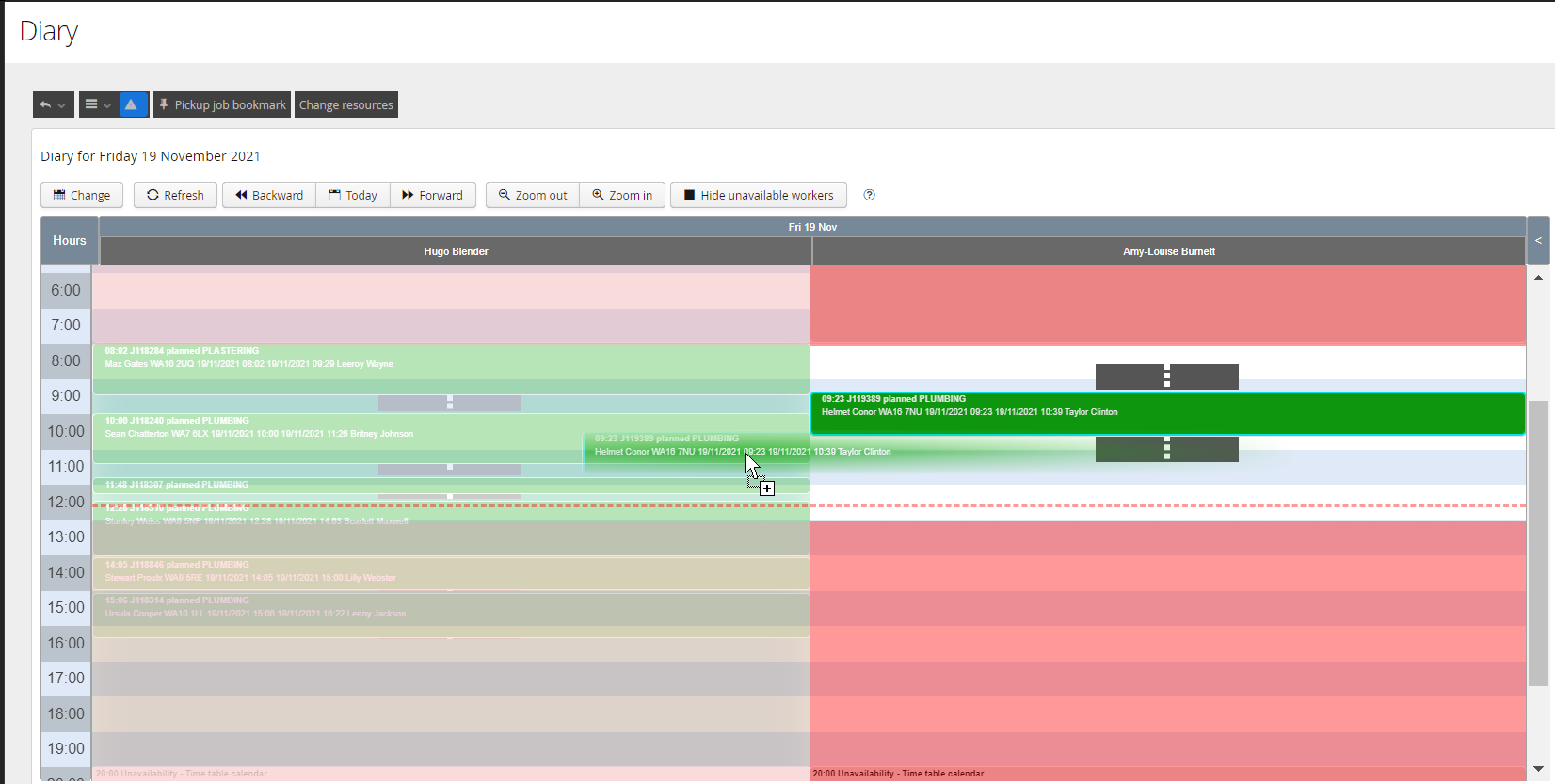Image resolution: width=1555 pixels, height=784 pixels.
Task: Go Backward one day
Action: tap(269, 195)
